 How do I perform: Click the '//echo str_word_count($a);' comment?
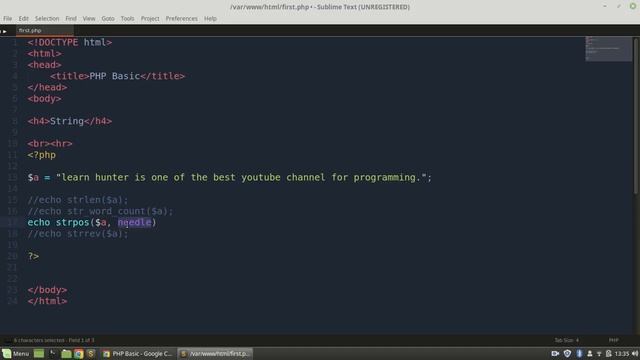pyautogui.click(x=100, y=211)
